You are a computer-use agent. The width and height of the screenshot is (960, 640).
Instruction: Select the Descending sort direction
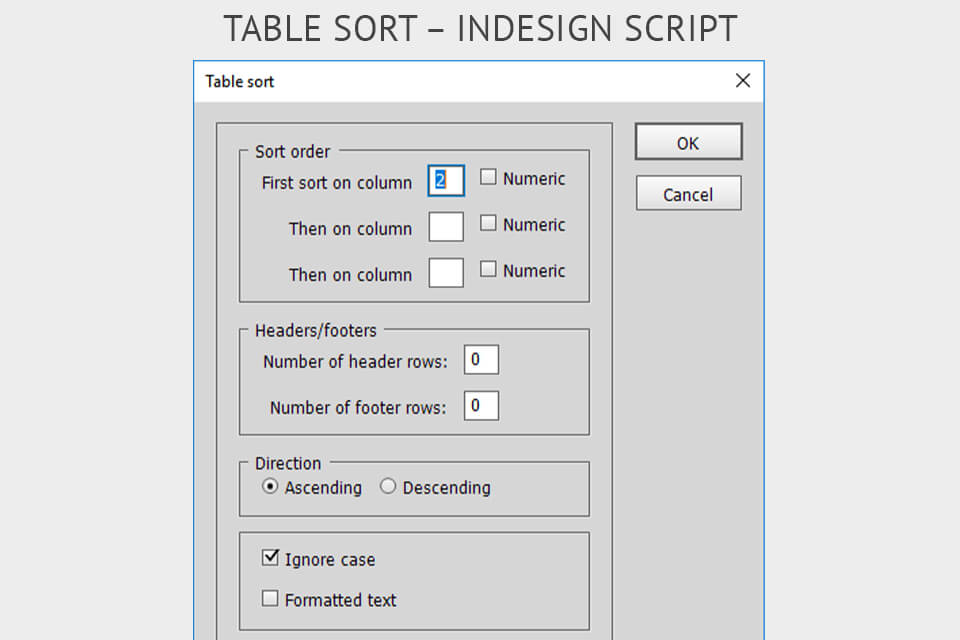pos(388,487)
